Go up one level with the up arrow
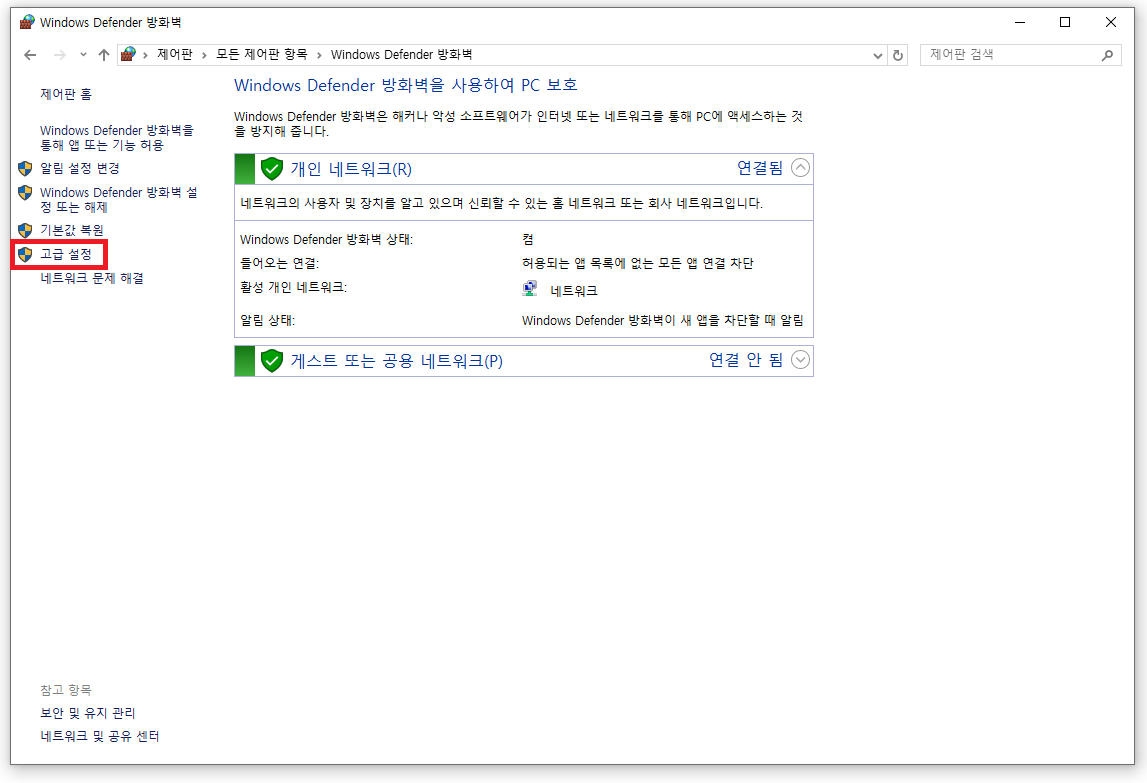Viewport: 1147px width, 783px height. pos(104,55)
